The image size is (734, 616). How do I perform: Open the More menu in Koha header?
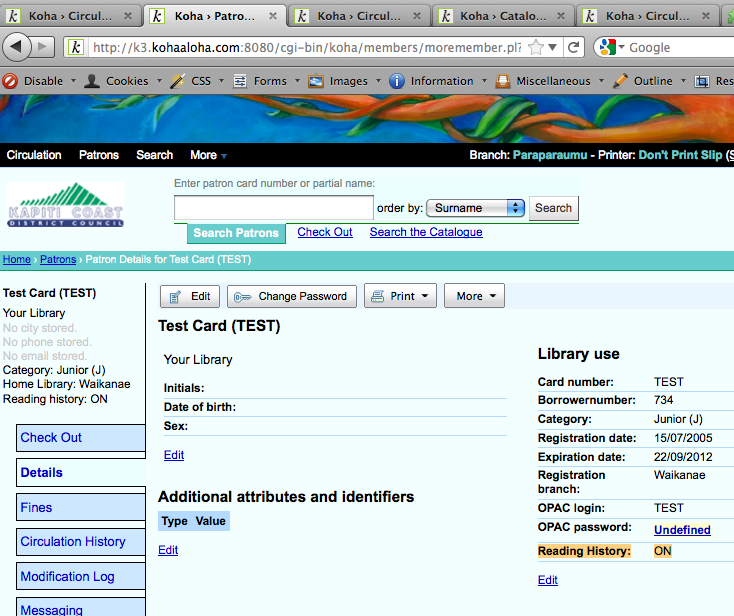tap(208, 155)
